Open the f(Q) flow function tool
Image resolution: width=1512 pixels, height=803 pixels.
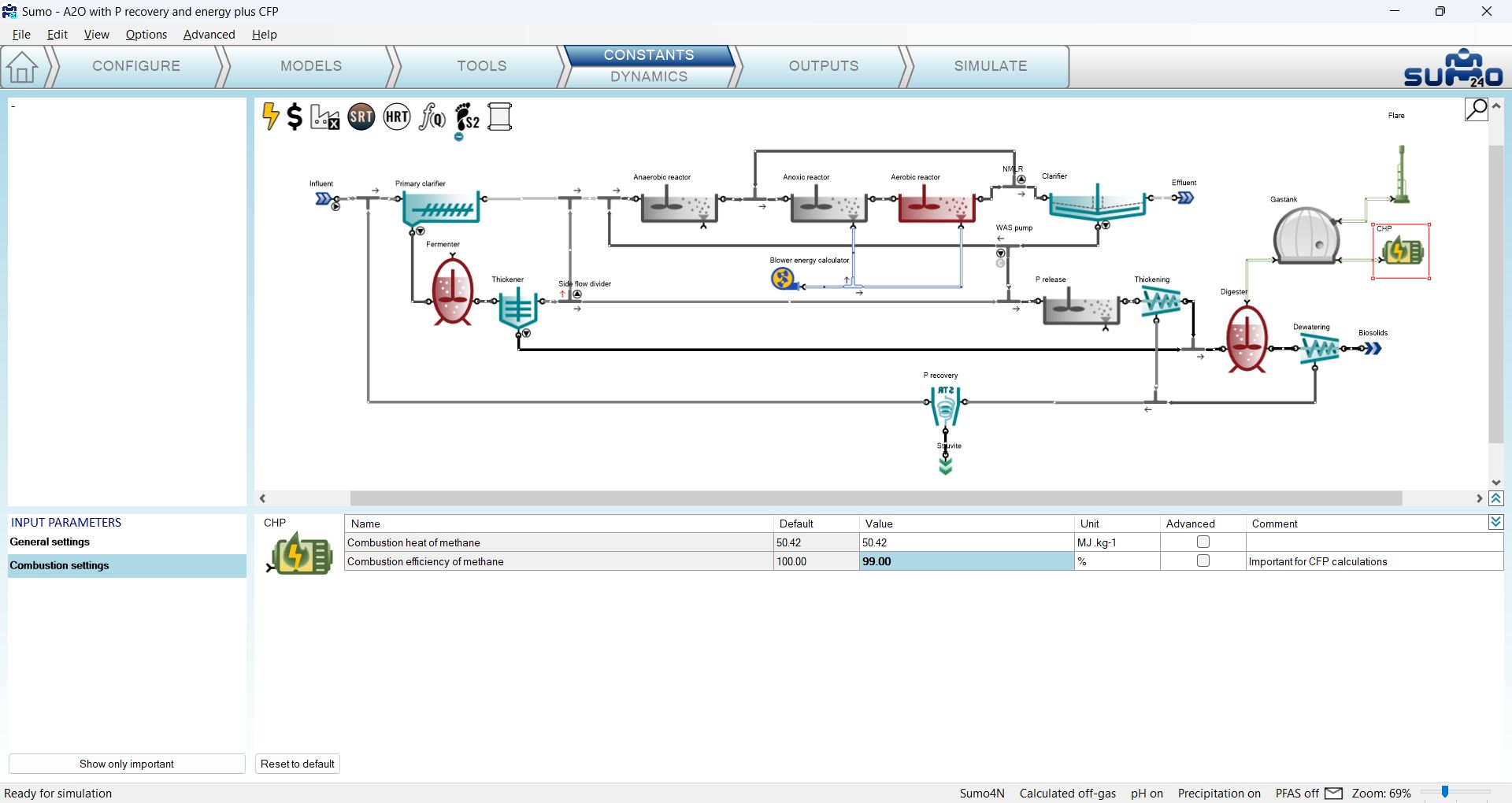pos(432,117)
